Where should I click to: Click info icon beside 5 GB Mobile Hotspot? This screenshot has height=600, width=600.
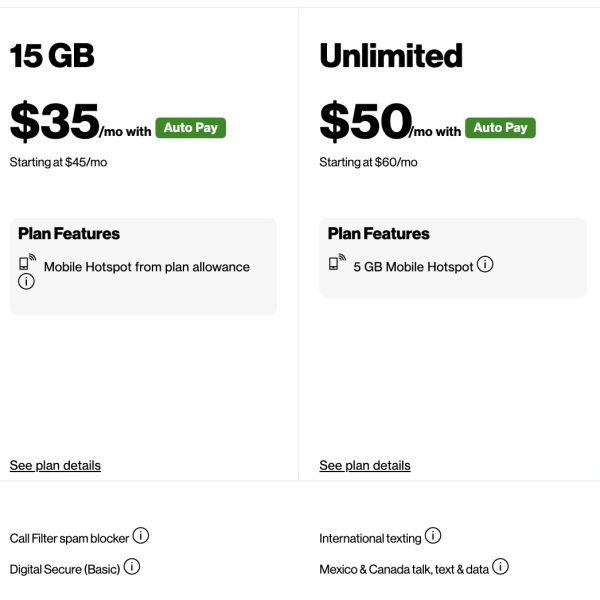pyautogui.click(x=485, y=265)
